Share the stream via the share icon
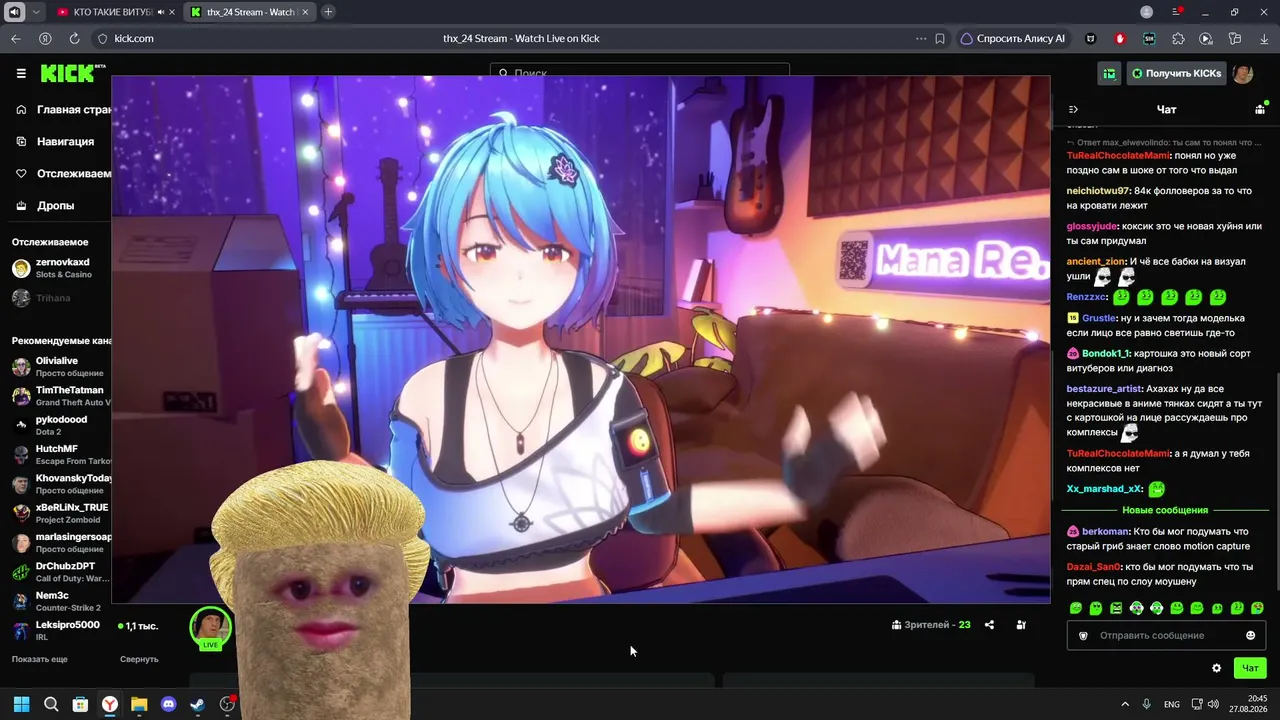Viewport: 1280px width, 720px height. 989,625
